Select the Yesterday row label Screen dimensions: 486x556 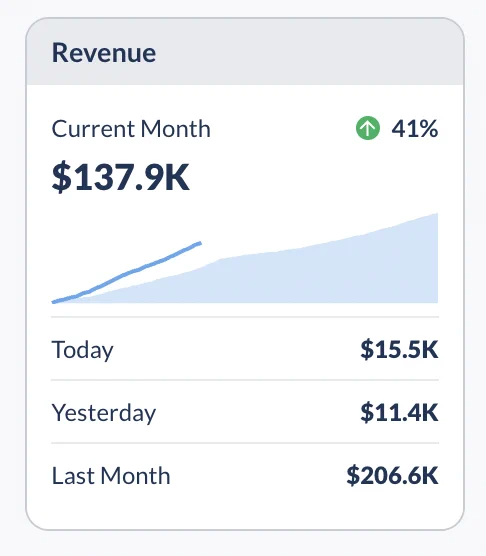click(x=104, y=413)
